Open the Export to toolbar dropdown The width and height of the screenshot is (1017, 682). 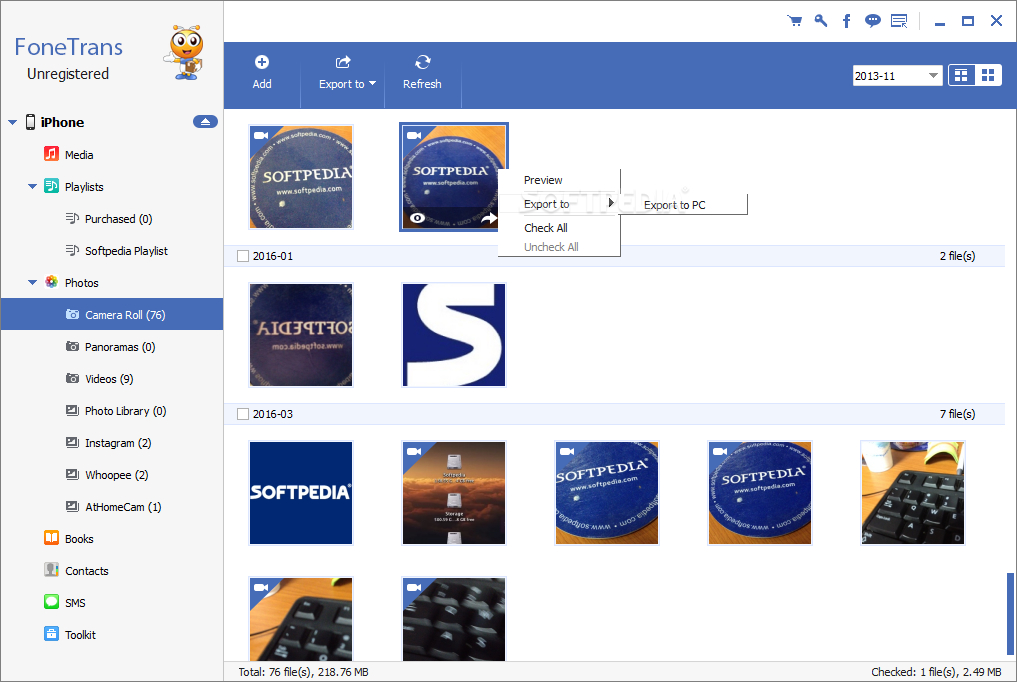tap(347, 73)
